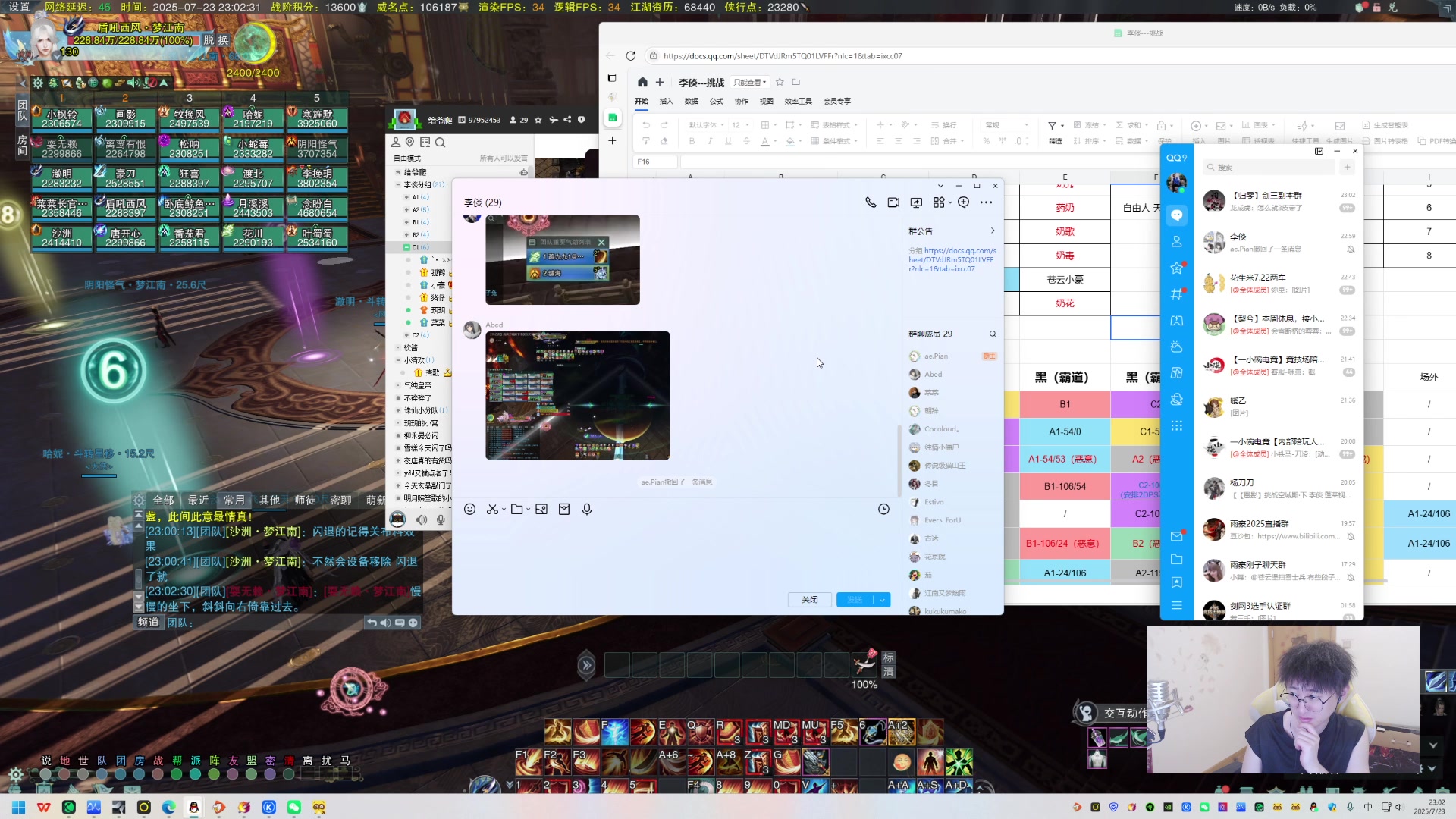
Task: Open the fill color bucket swatch in toolbar
Action: [x=790, y=141]
